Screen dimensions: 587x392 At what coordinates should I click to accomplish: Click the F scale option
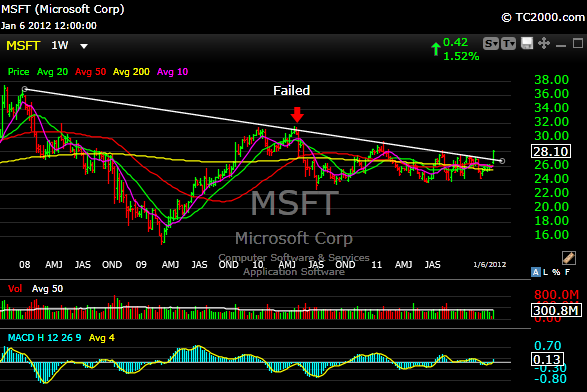click(568, 272)
